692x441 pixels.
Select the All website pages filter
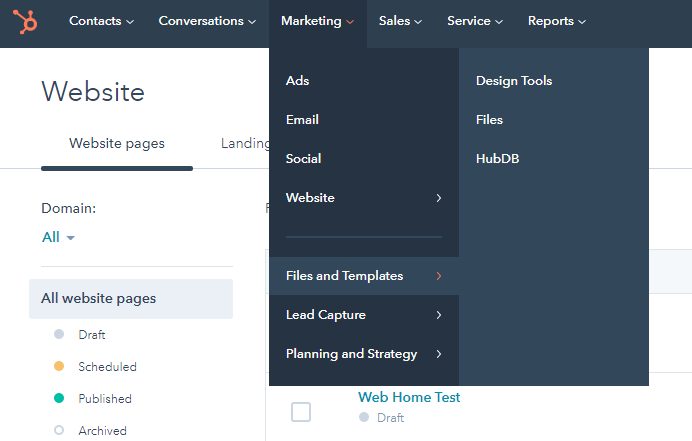pos(131,298)
